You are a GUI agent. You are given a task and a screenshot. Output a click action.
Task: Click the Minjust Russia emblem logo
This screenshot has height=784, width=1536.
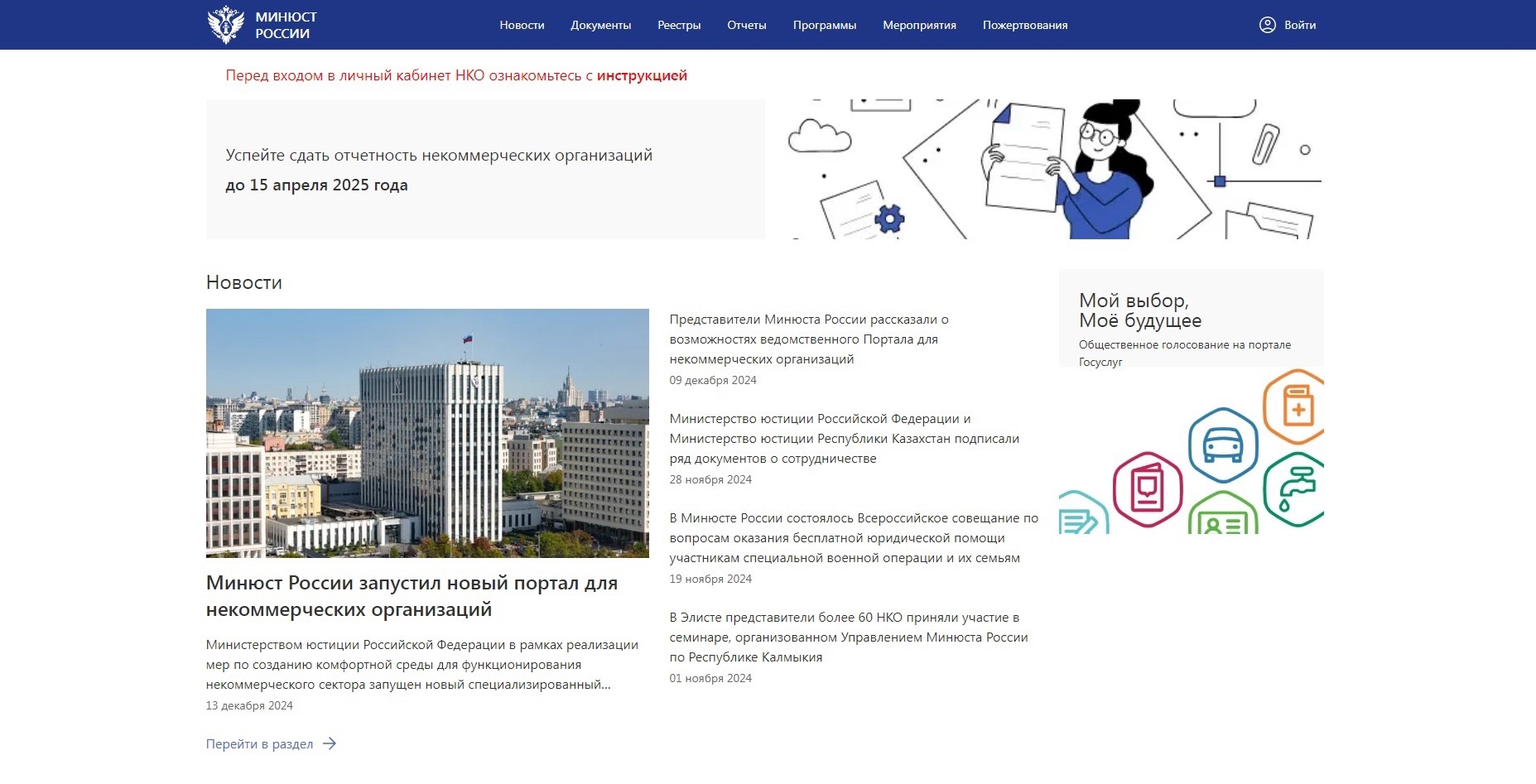pyautogui.click(x=225, y=25)
